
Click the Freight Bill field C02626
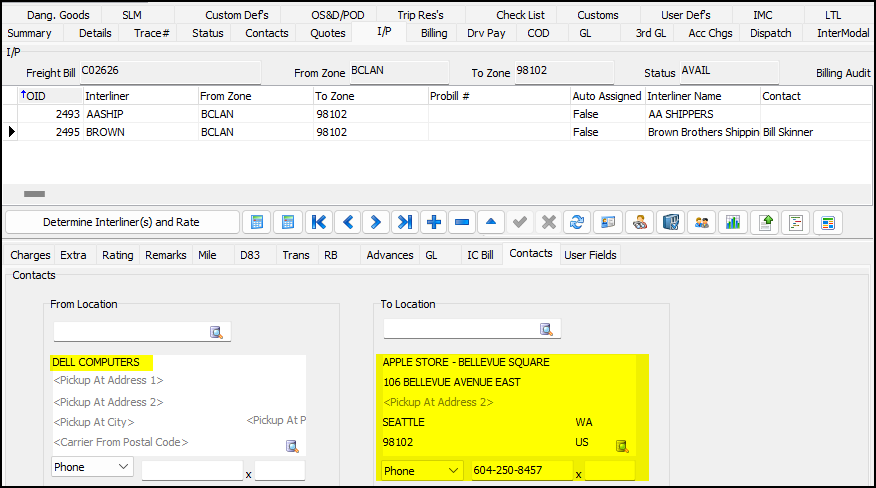click(168, 72)
